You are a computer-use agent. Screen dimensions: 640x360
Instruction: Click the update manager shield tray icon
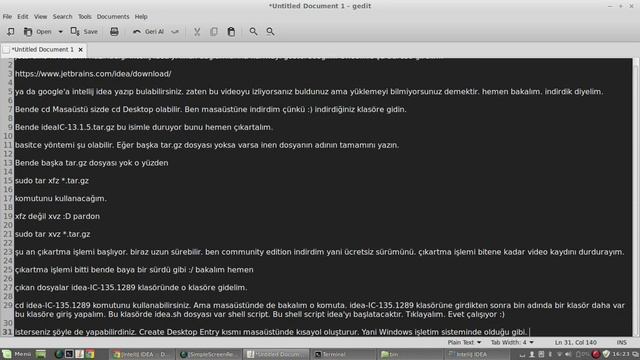coord(606,354)
